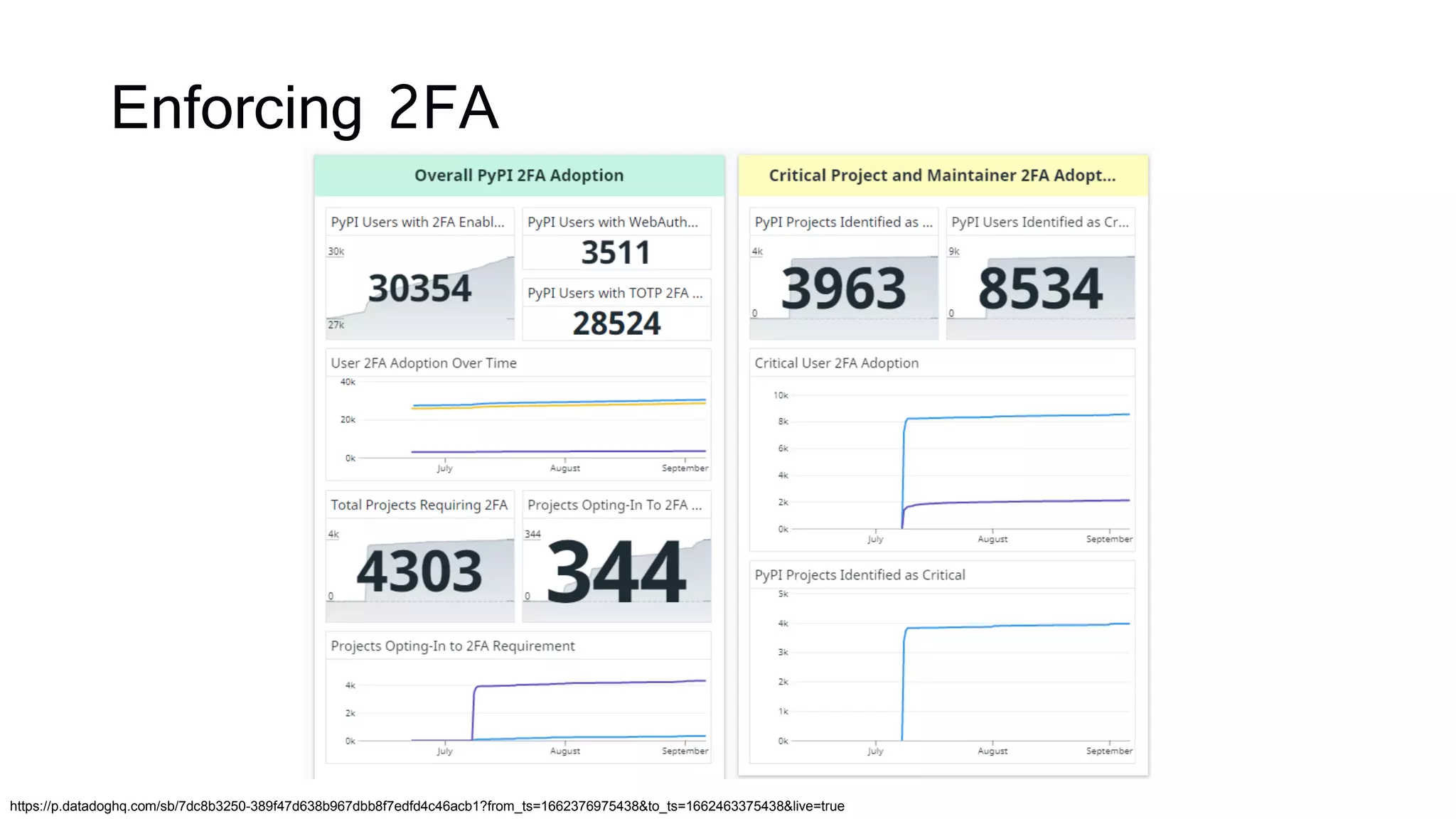
Task: Click the datadoghq URL at the bottom
Action: tap(427, 806)
